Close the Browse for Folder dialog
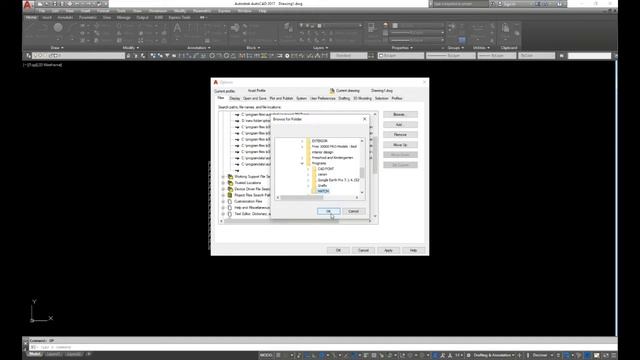 tap(364, 119)
